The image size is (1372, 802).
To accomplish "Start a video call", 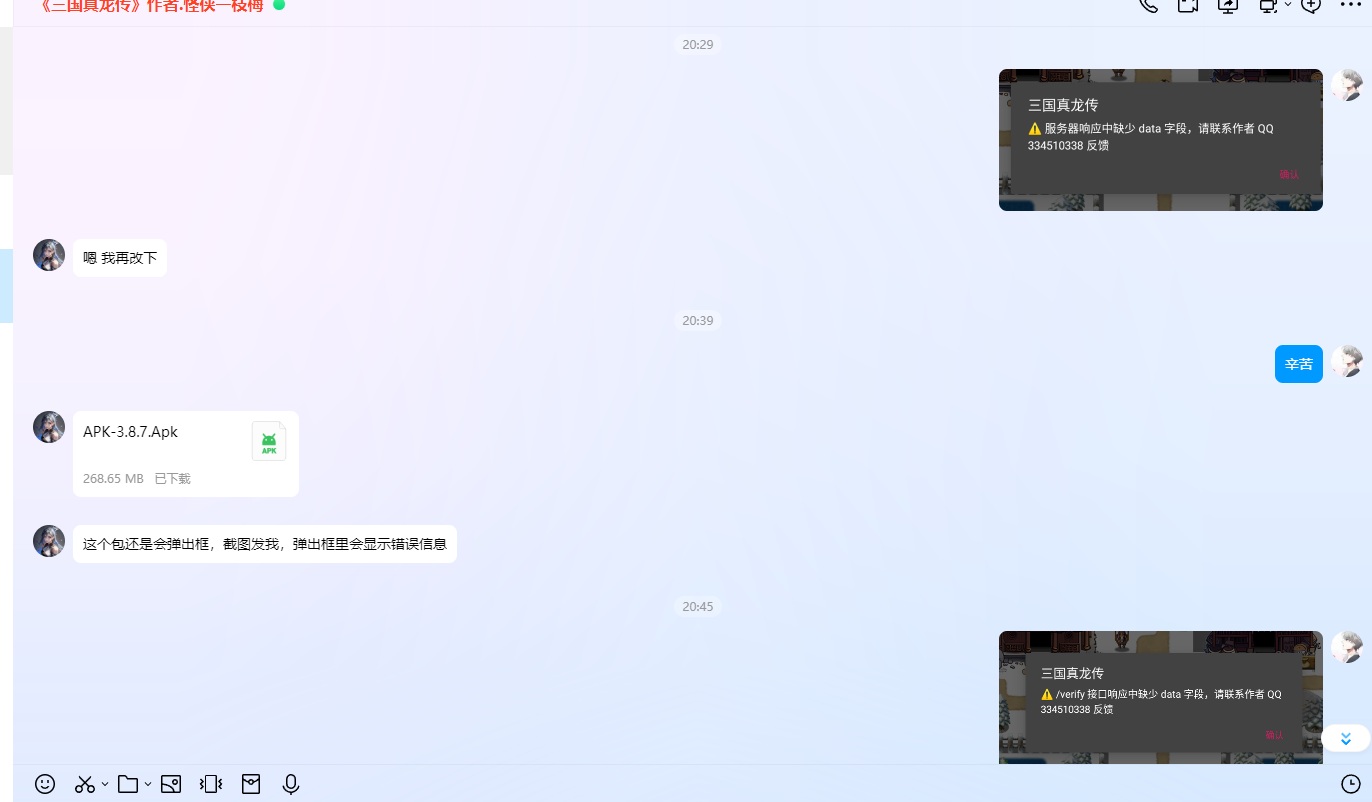I will tap(1188, 5).
